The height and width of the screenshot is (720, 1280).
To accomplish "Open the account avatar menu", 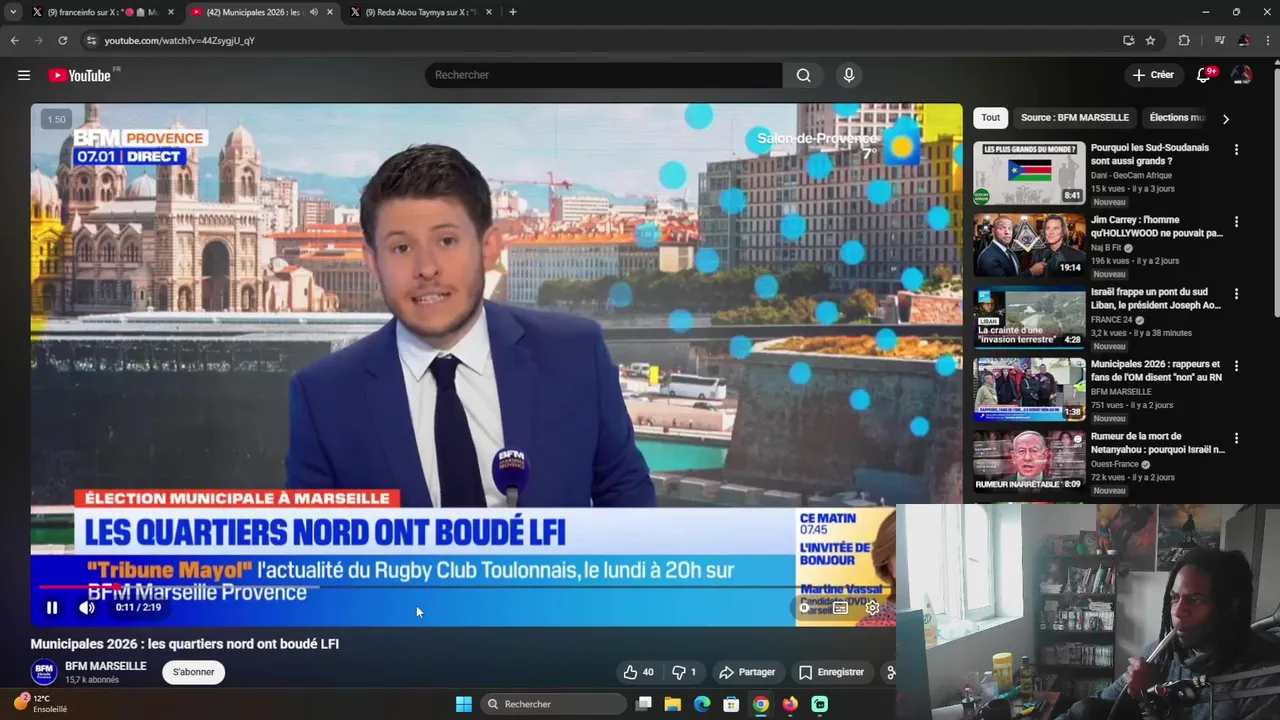I will (x=1241, y=75).
